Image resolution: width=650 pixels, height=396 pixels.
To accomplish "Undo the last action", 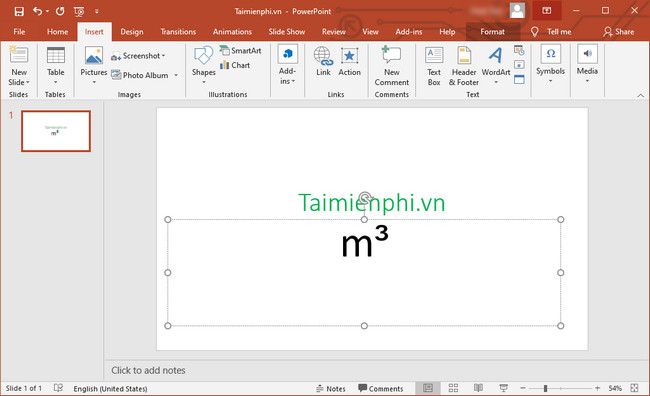I will click(38, 11).
